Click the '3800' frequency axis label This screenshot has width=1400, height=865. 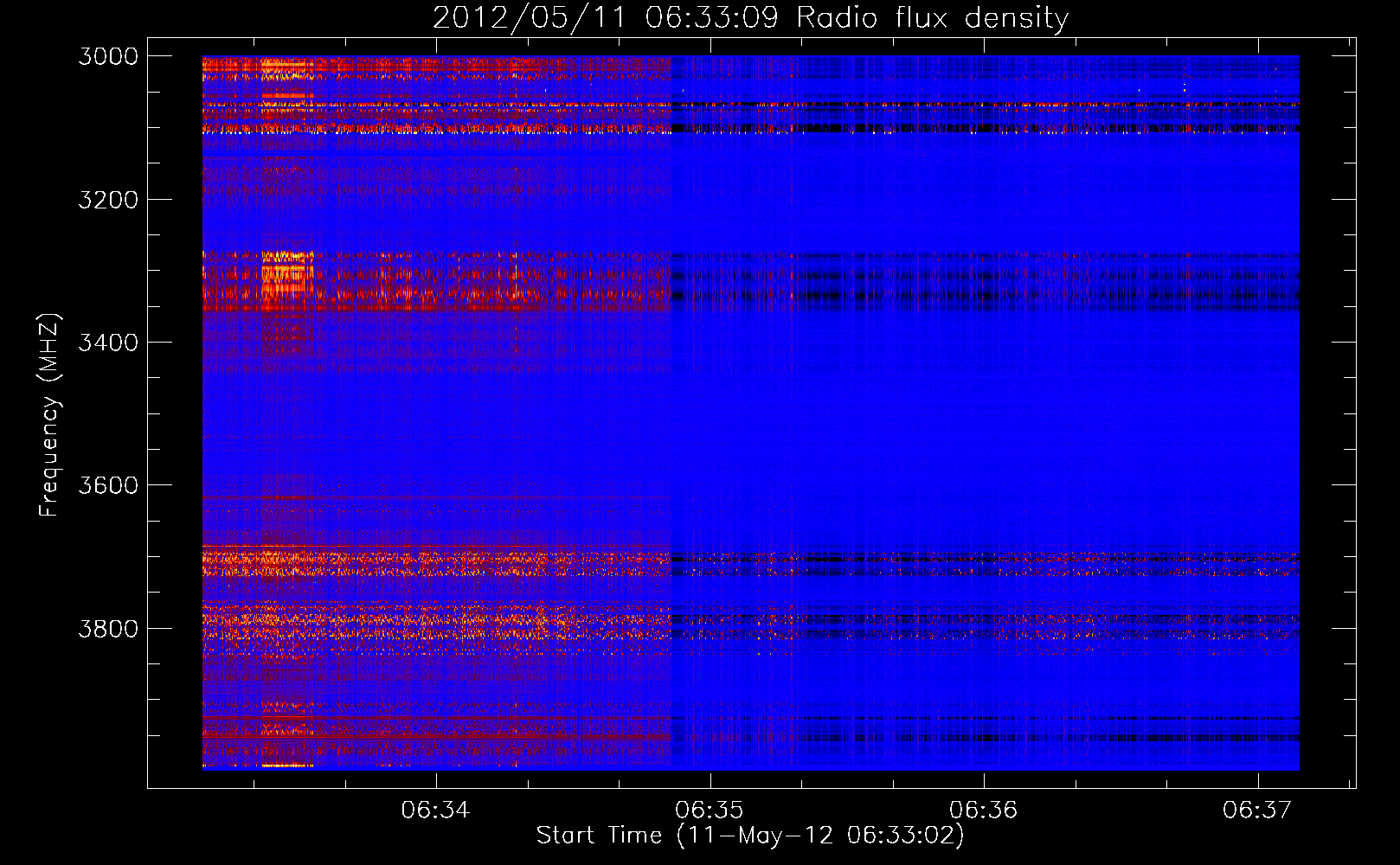pos(108,628)
